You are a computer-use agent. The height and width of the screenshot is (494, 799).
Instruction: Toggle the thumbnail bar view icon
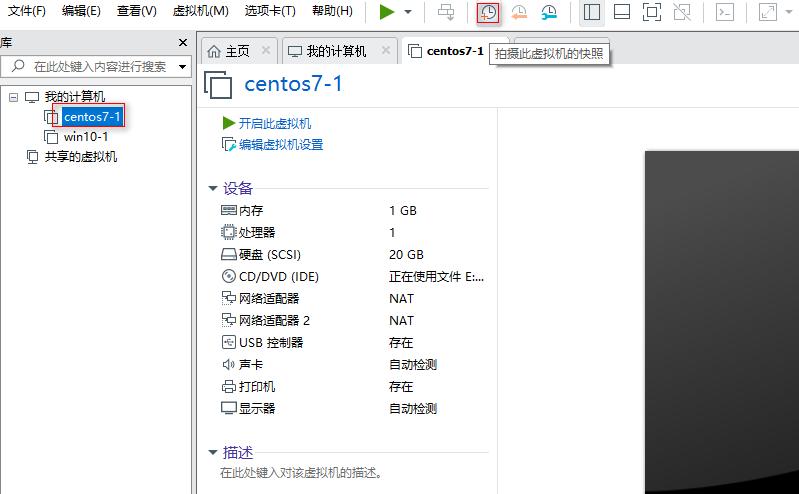pos(622,12)
